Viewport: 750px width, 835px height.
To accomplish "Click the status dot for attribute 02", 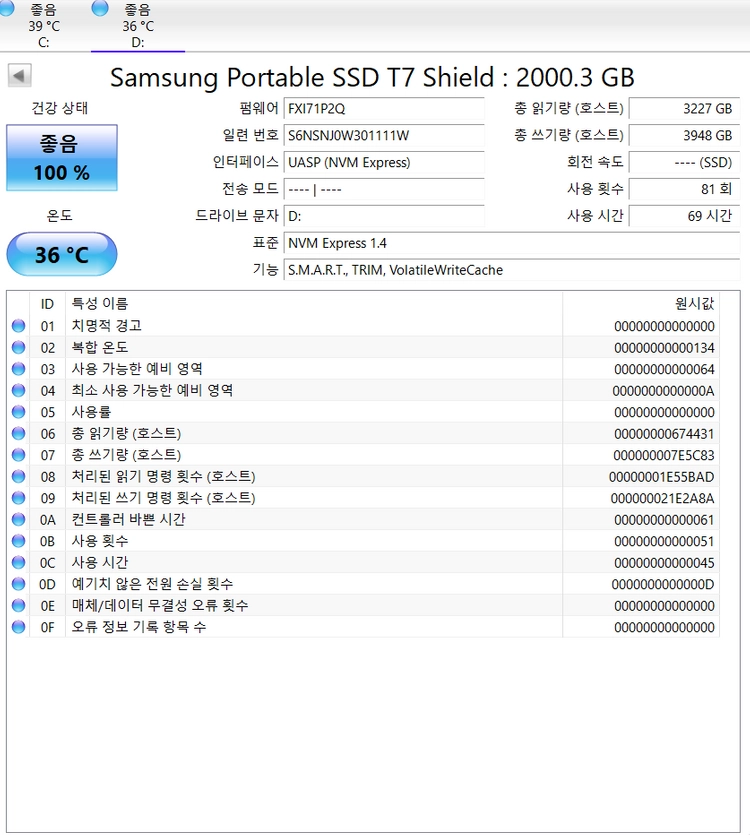I will (x=19, y=347).
